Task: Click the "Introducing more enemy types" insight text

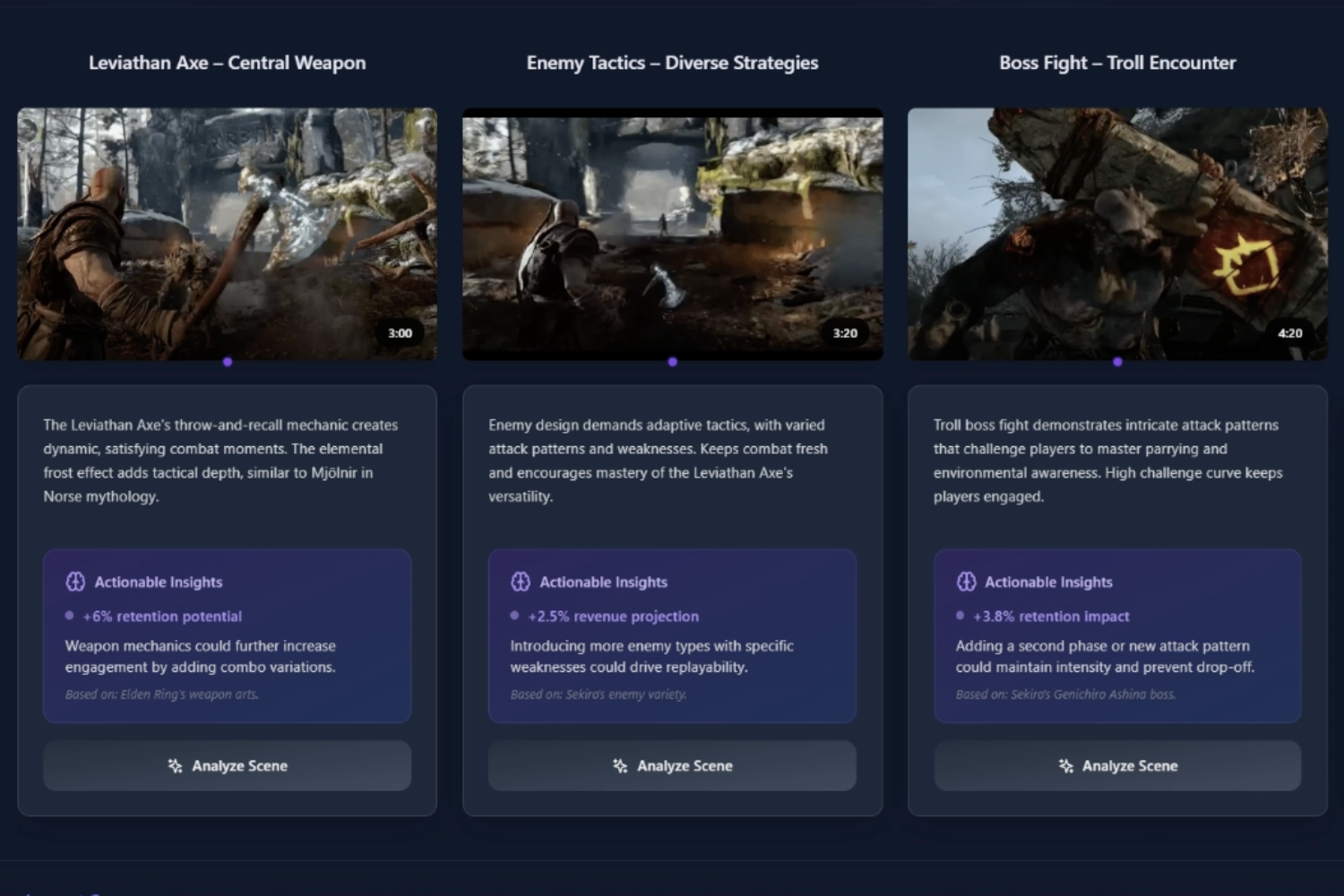Action: (652, 657)
